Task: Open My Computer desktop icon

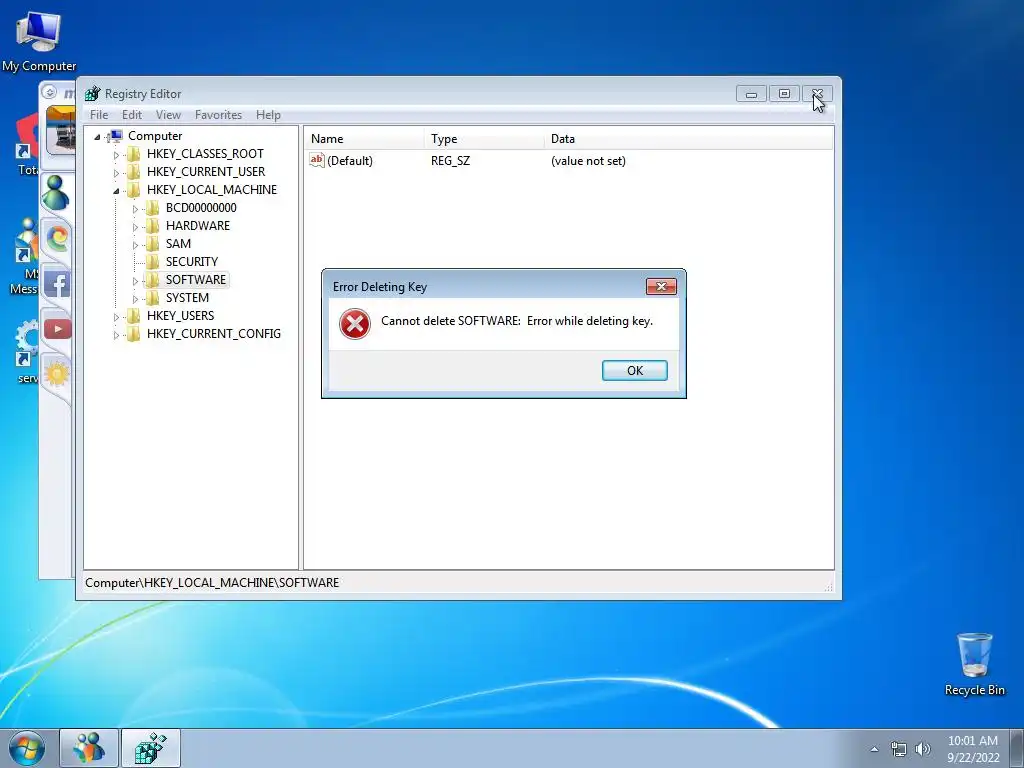Action: click(39, 40)
